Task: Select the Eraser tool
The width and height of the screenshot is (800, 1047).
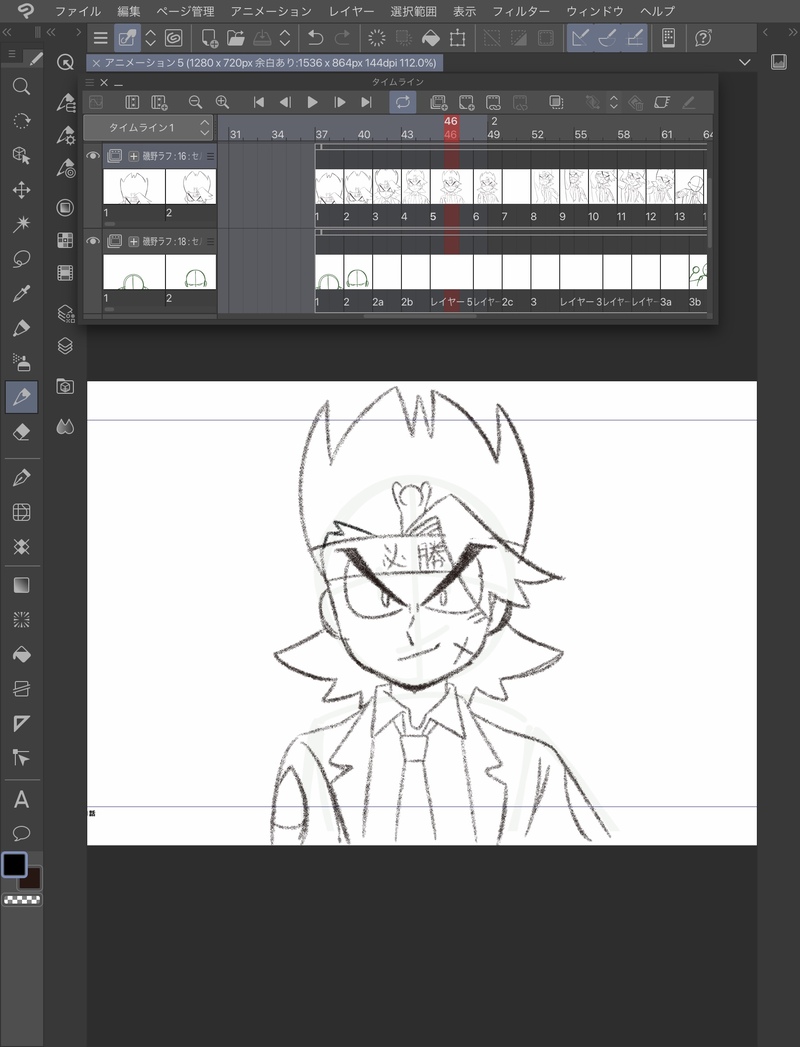Action: [x=21, y=431]
